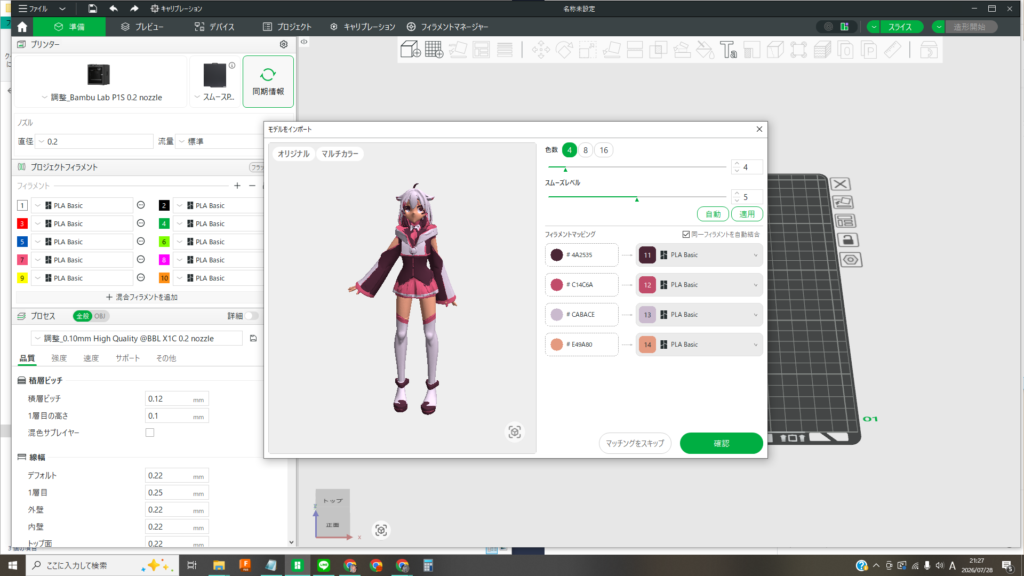The height and width of the screenshot is (576, 1024).
Task: Click 混合フィラメントを追加 link
Action: coord(142,297)
